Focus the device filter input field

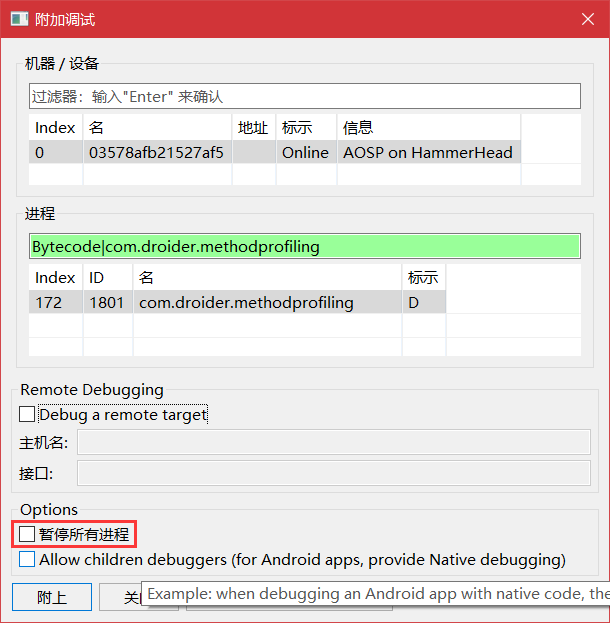coord(305,96)
